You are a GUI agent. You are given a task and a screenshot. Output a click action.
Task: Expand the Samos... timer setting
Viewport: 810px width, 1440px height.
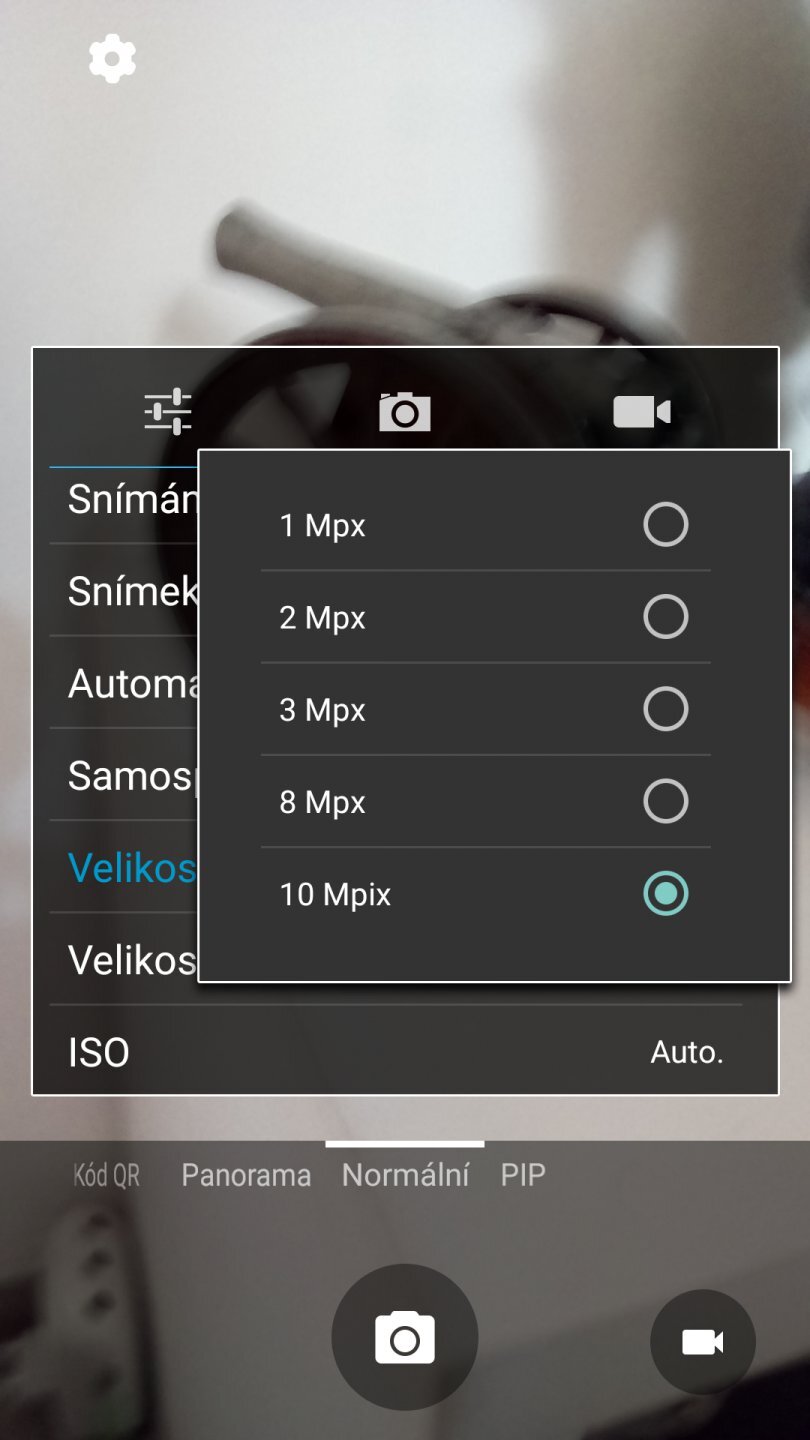click(128, 776)
